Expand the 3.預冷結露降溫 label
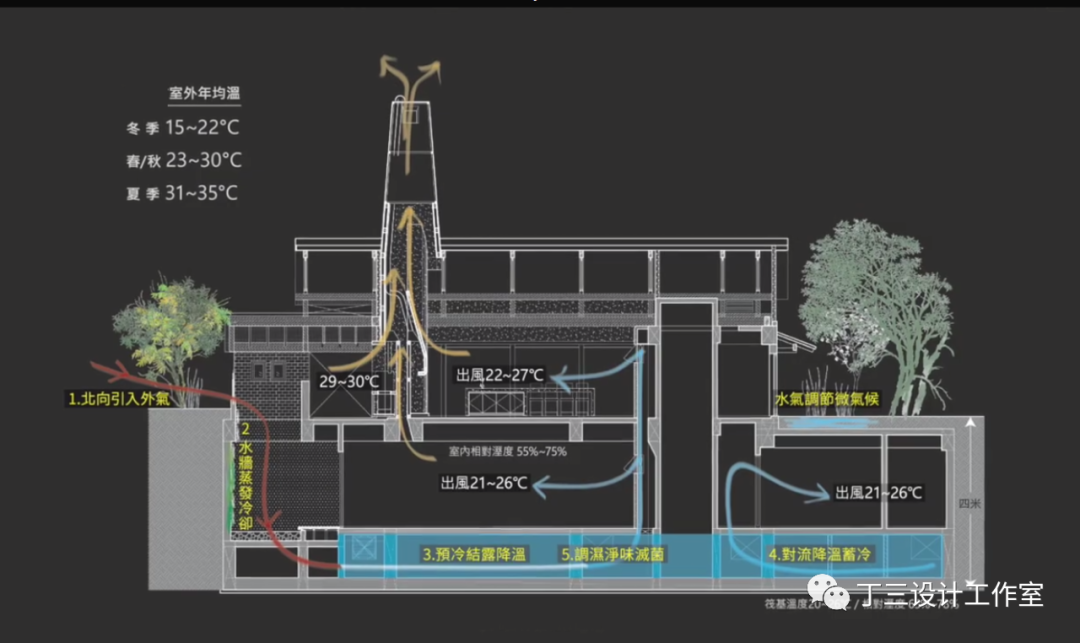This screenshot has width=1080, height=643. point(473,552)
